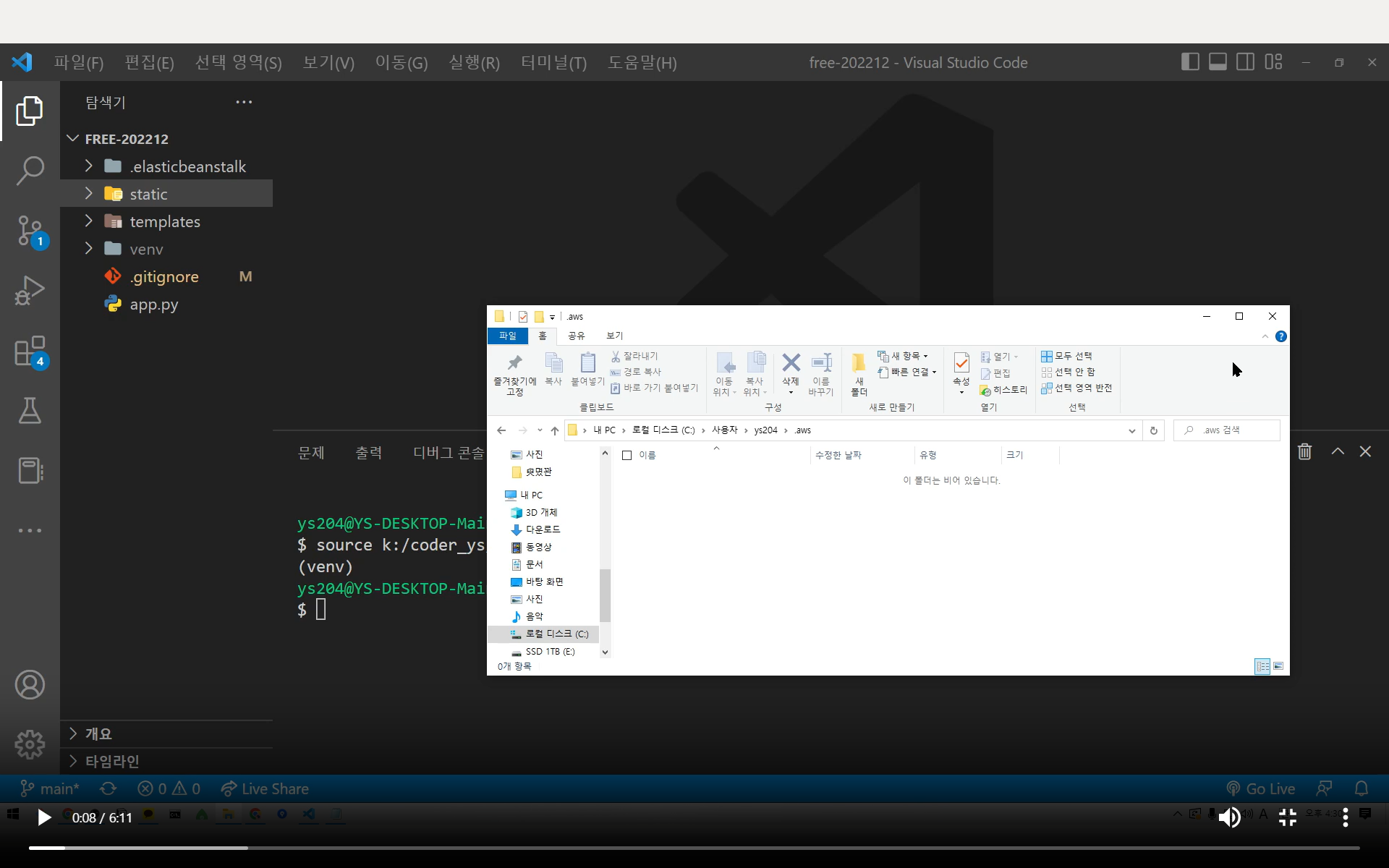Click Copy icon in file explorer ribbon
Image resolution: width=1389 pixels, height=868 pixels.
coord(553,369)
